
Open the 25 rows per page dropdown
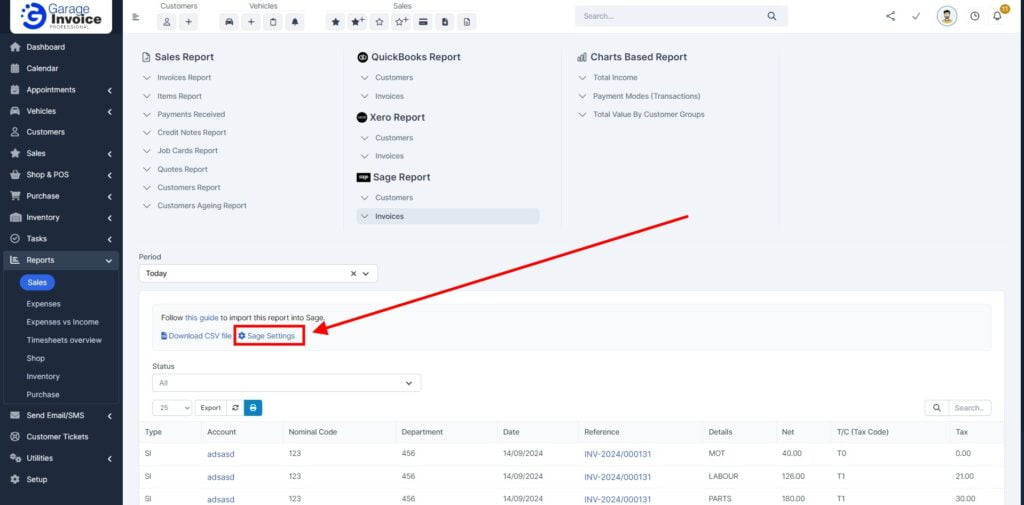(172, 408)
